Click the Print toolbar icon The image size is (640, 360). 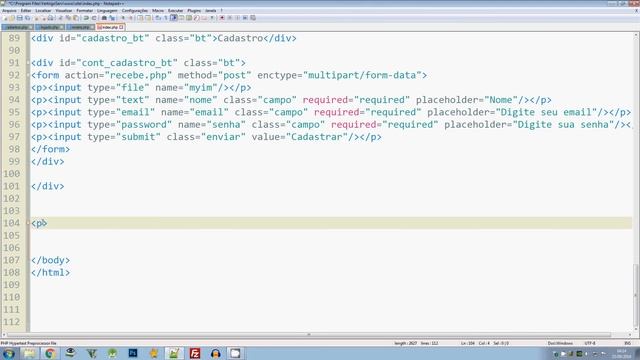50,18
